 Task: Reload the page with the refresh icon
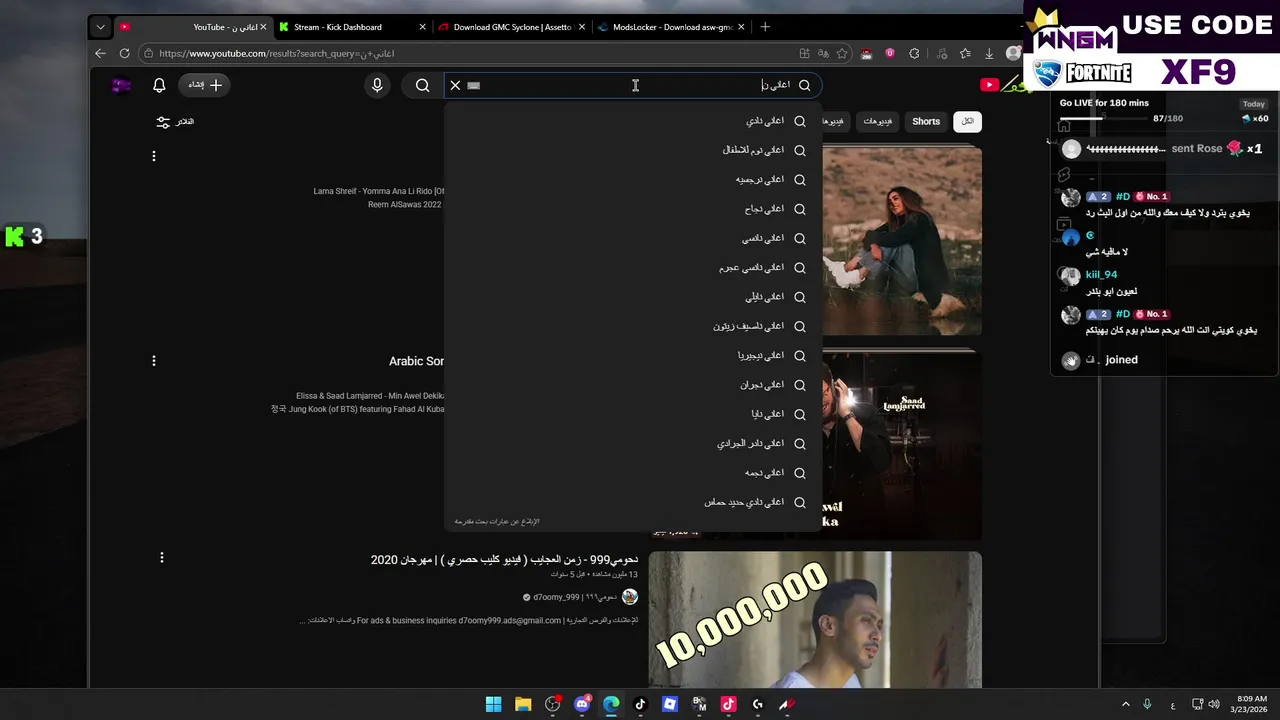124,53
